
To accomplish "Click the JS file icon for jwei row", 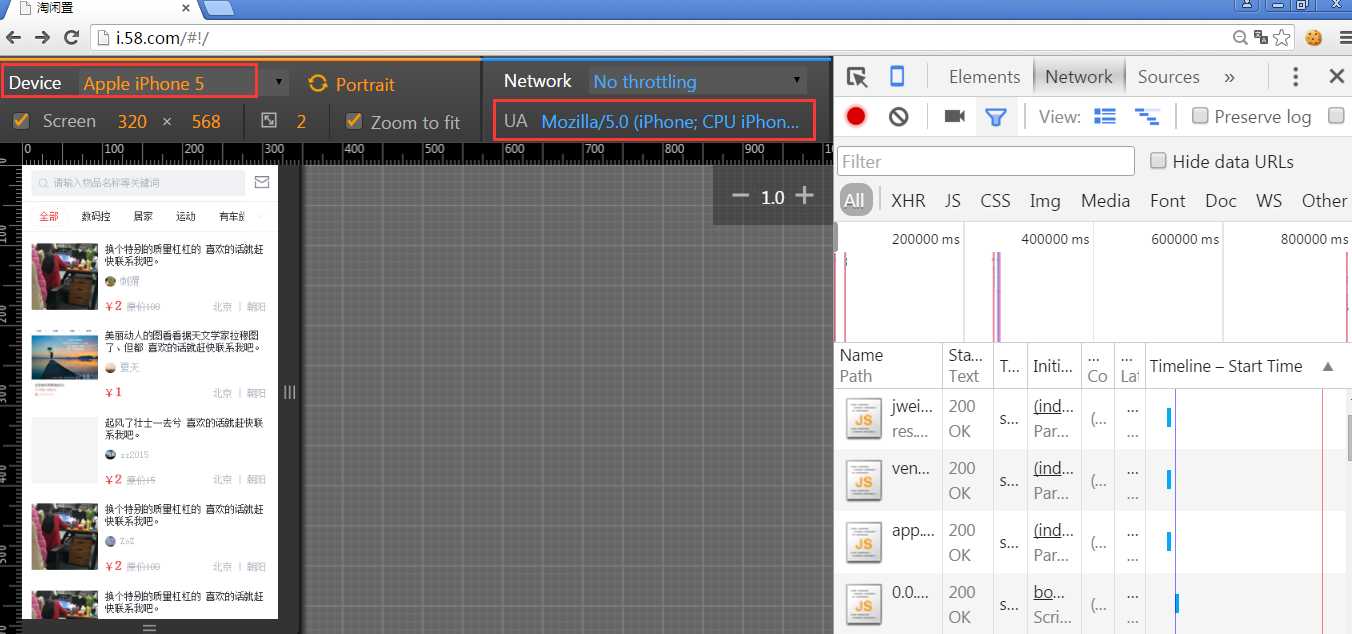I will pyautogui.click(x=864, y=419).
